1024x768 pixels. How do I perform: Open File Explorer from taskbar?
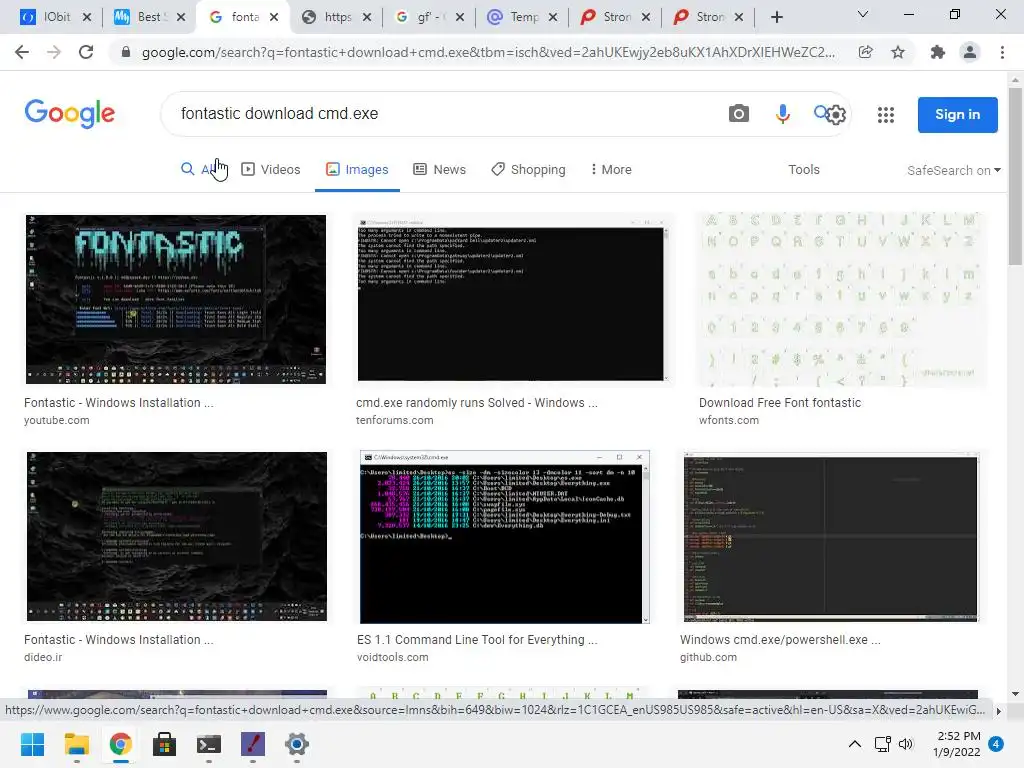[x=76, y=744]
